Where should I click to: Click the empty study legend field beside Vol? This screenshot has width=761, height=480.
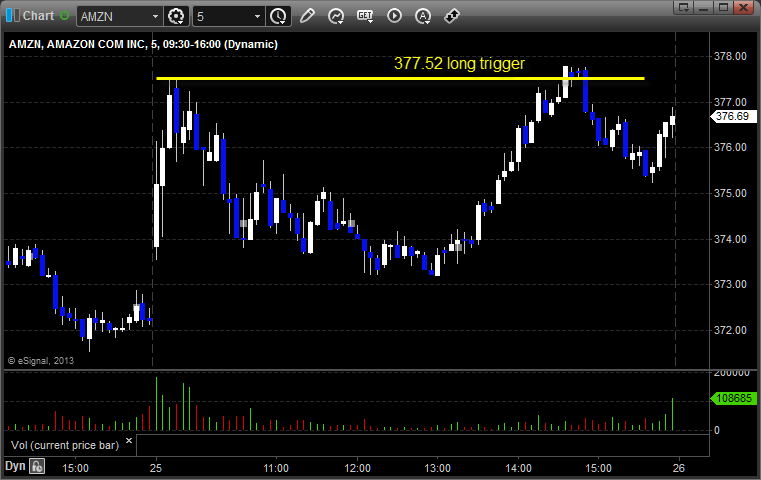click(423, 446)
